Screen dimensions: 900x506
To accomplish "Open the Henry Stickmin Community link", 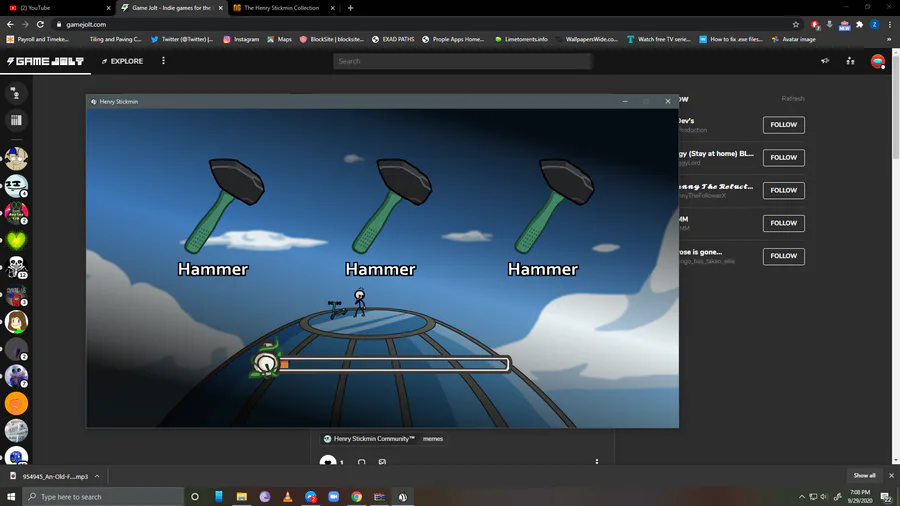I will (368, 439).
